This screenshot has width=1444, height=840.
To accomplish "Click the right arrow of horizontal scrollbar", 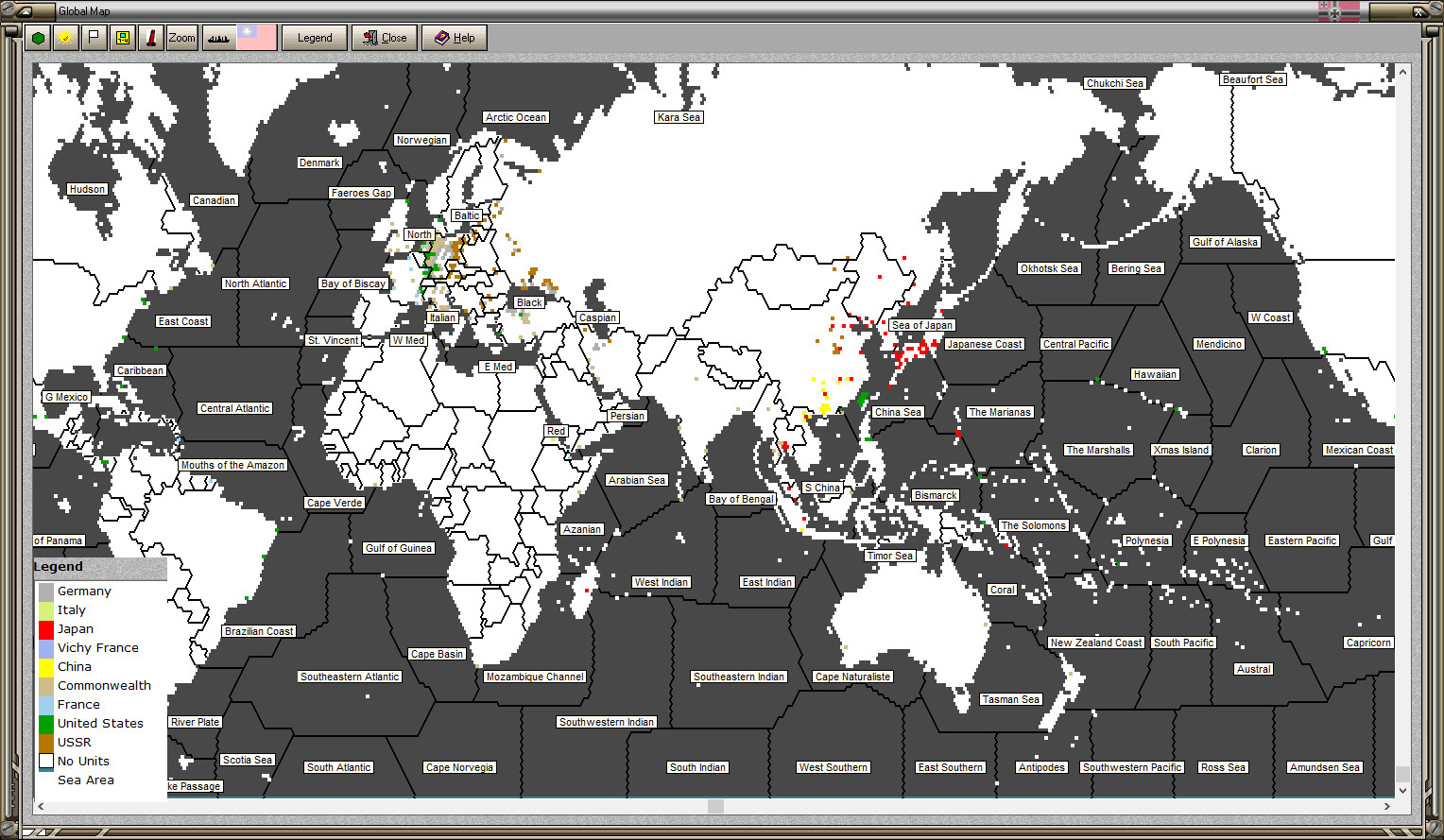I will (x=1387, y=806).
